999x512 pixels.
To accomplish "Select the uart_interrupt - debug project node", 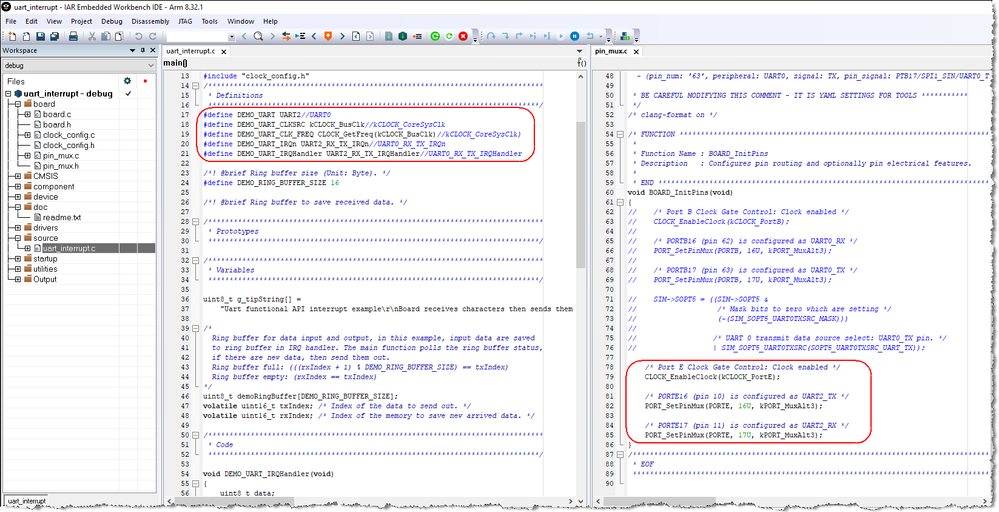I will (68, 94).
